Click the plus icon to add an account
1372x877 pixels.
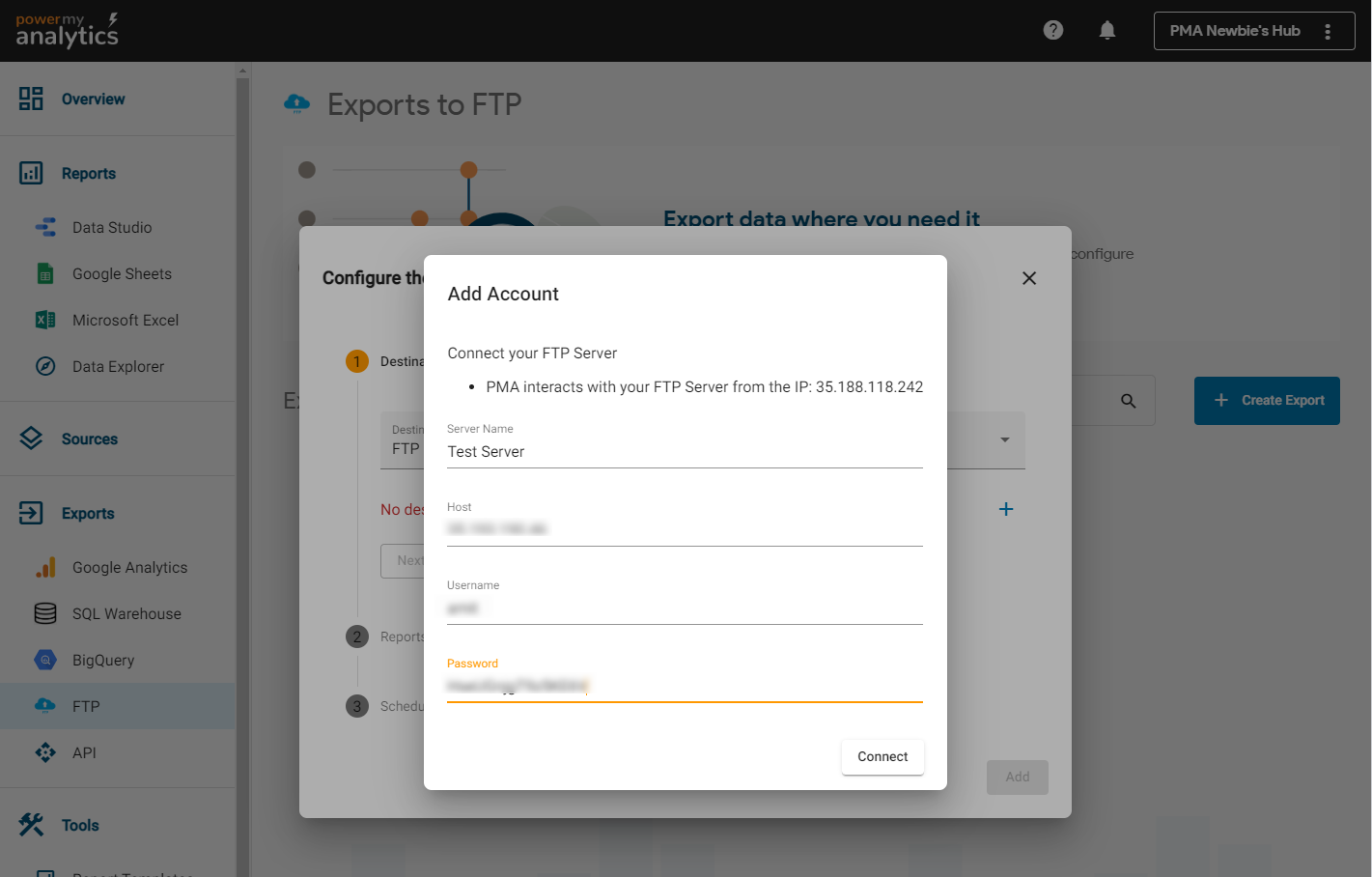tap(1005, 509)
